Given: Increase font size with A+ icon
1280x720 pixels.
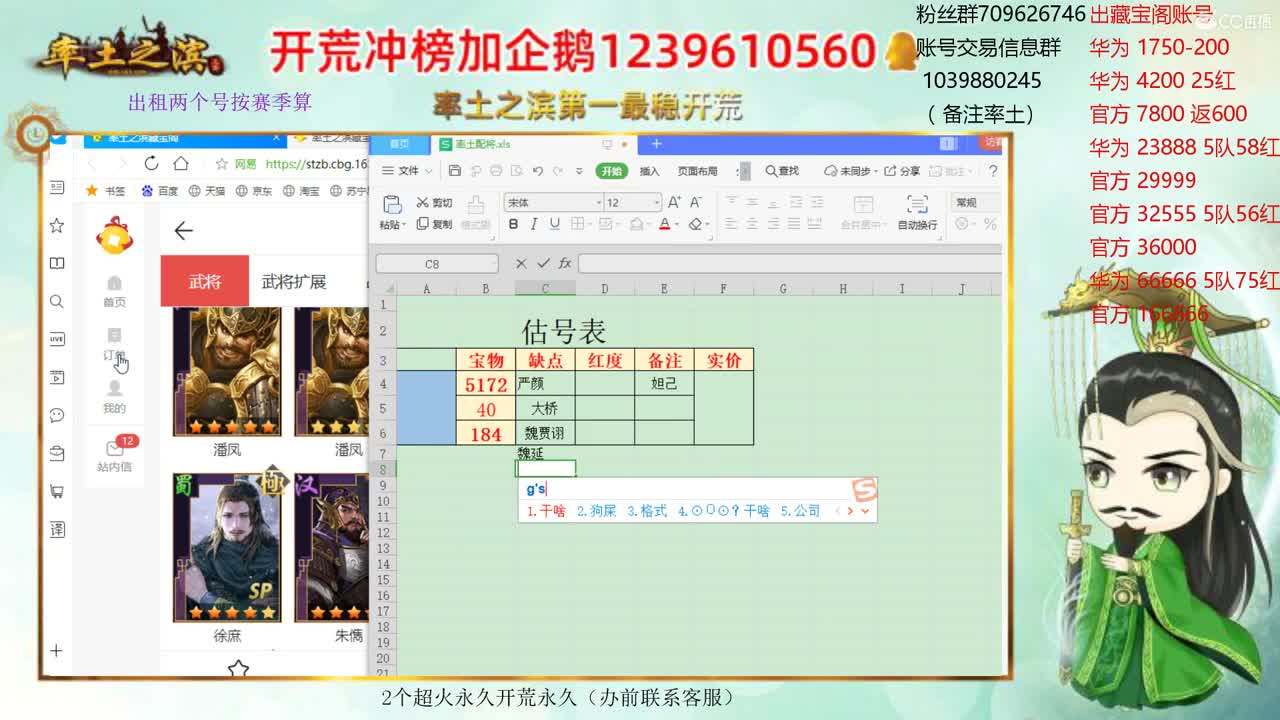Looking at the screenshot, I should 674,202.
